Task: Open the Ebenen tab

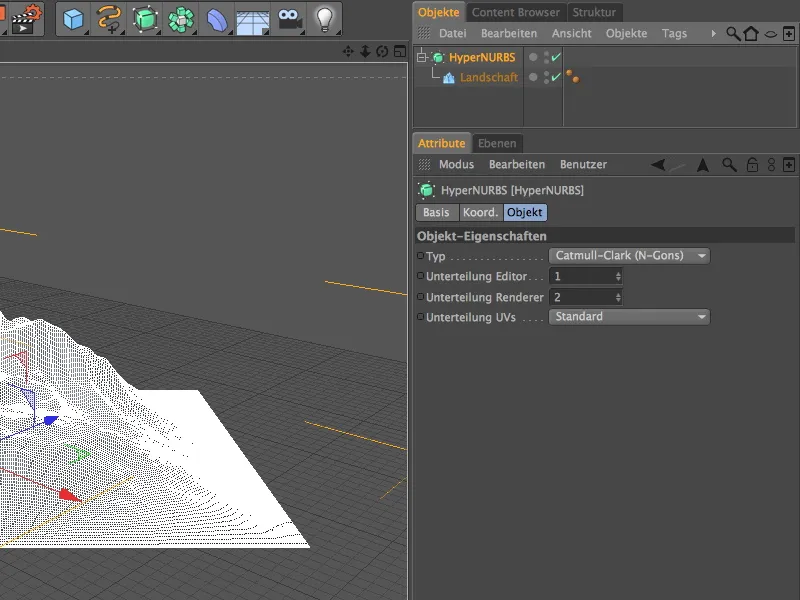Action: pyautogui.click(x=497, y=143)
